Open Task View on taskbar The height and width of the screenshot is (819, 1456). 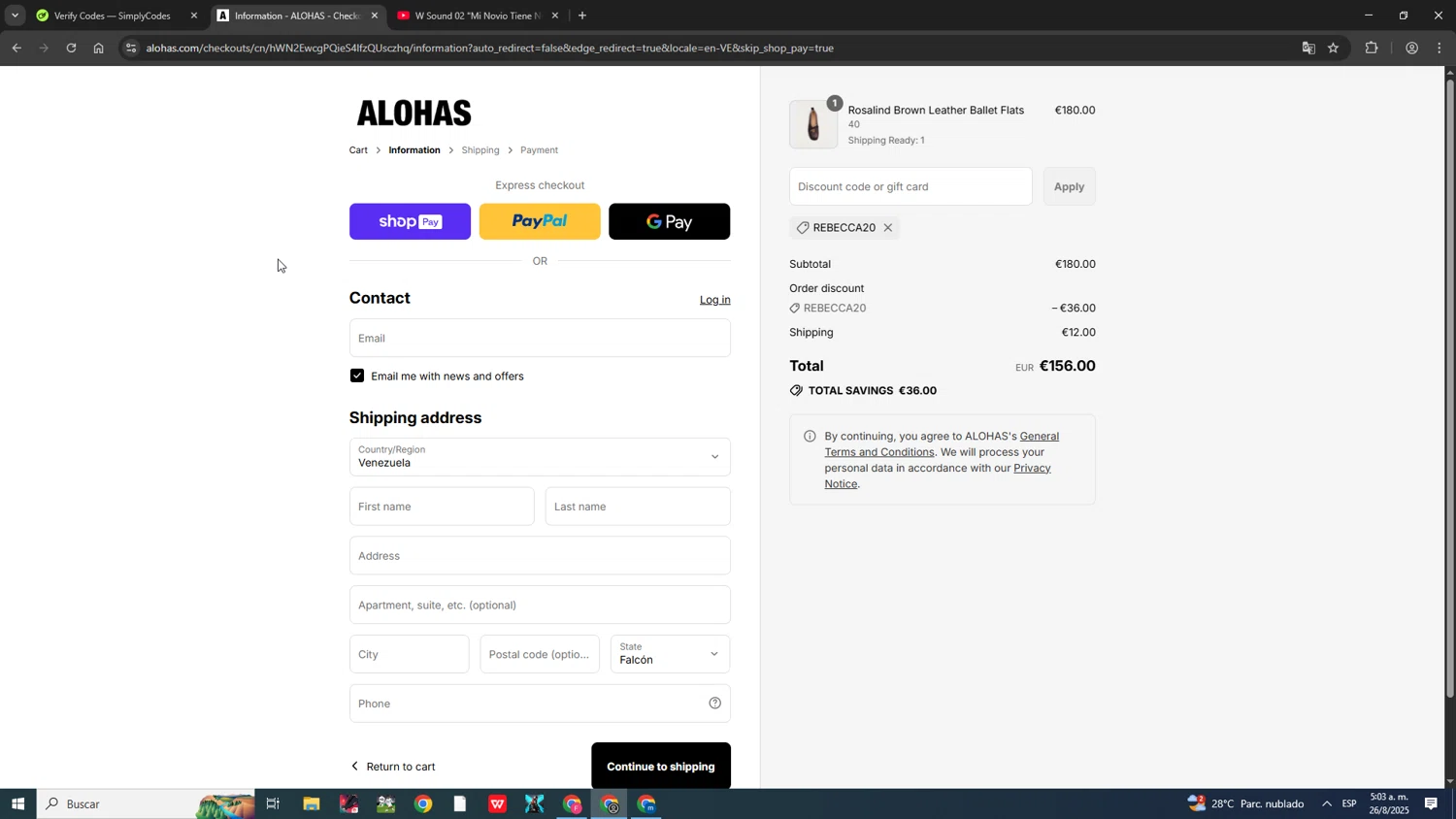click(x=273, y=803)
